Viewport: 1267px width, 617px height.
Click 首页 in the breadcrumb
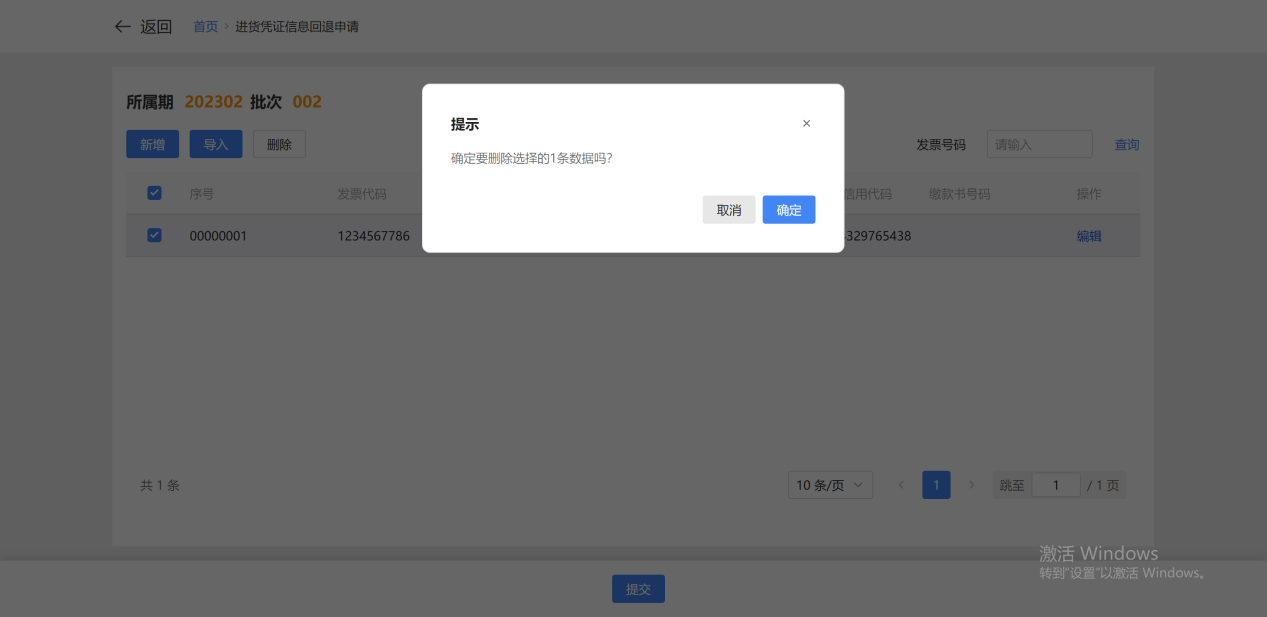[x=205, y=27]
